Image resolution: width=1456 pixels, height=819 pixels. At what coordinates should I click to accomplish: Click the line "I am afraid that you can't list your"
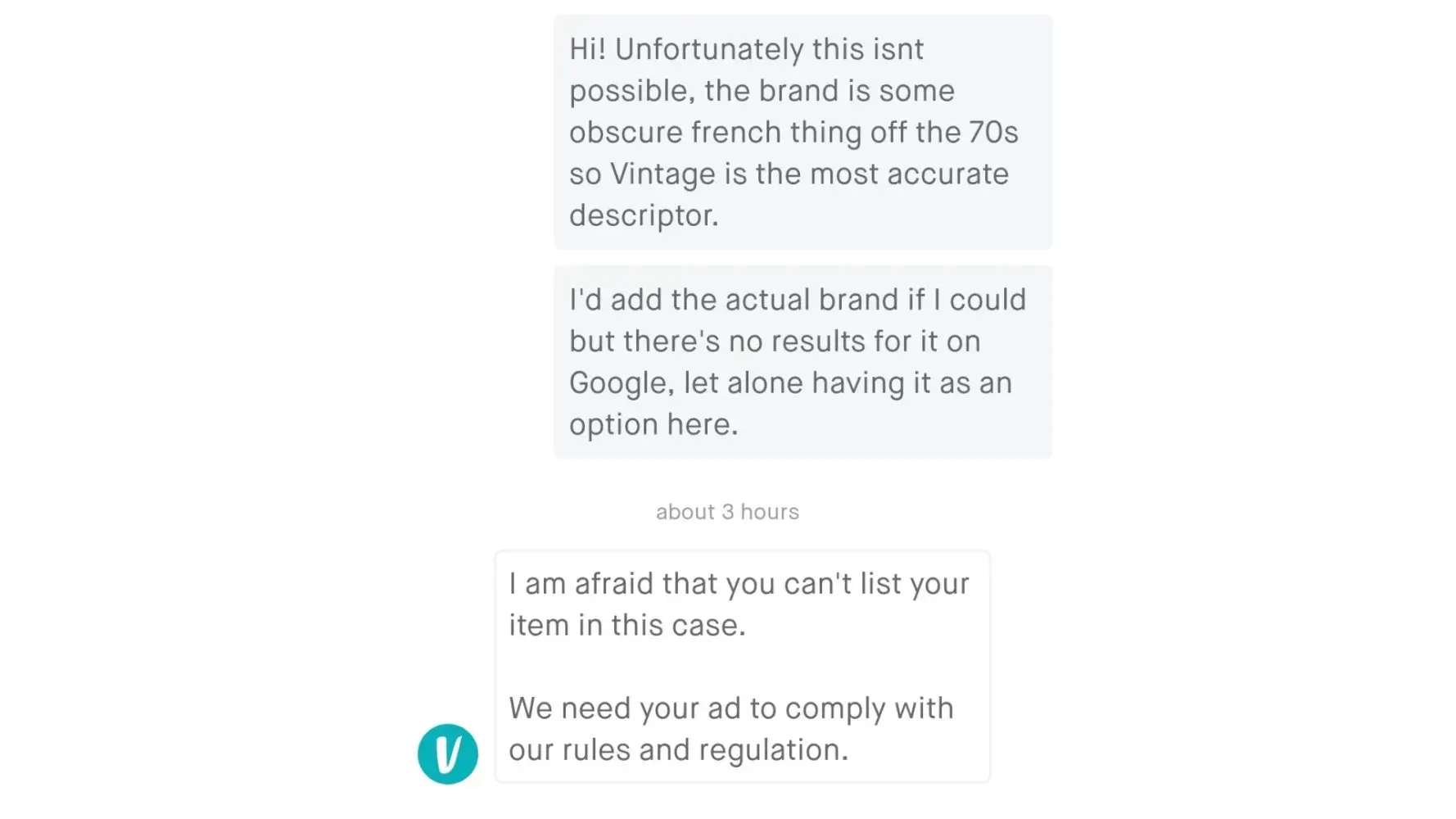click(x=739, y=584)
